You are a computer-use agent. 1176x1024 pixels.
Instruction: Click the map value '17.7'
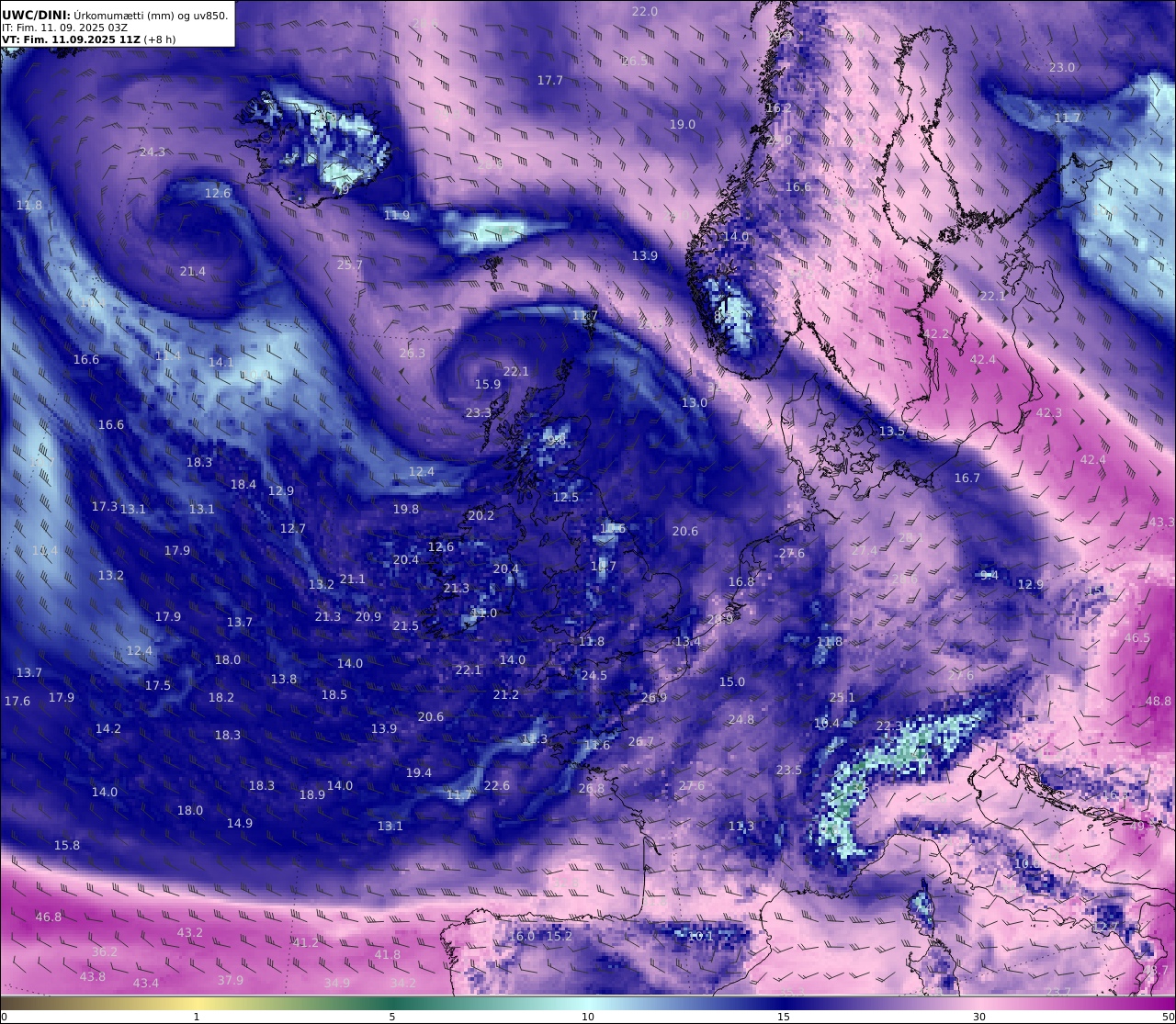click(x=550, y=80)
